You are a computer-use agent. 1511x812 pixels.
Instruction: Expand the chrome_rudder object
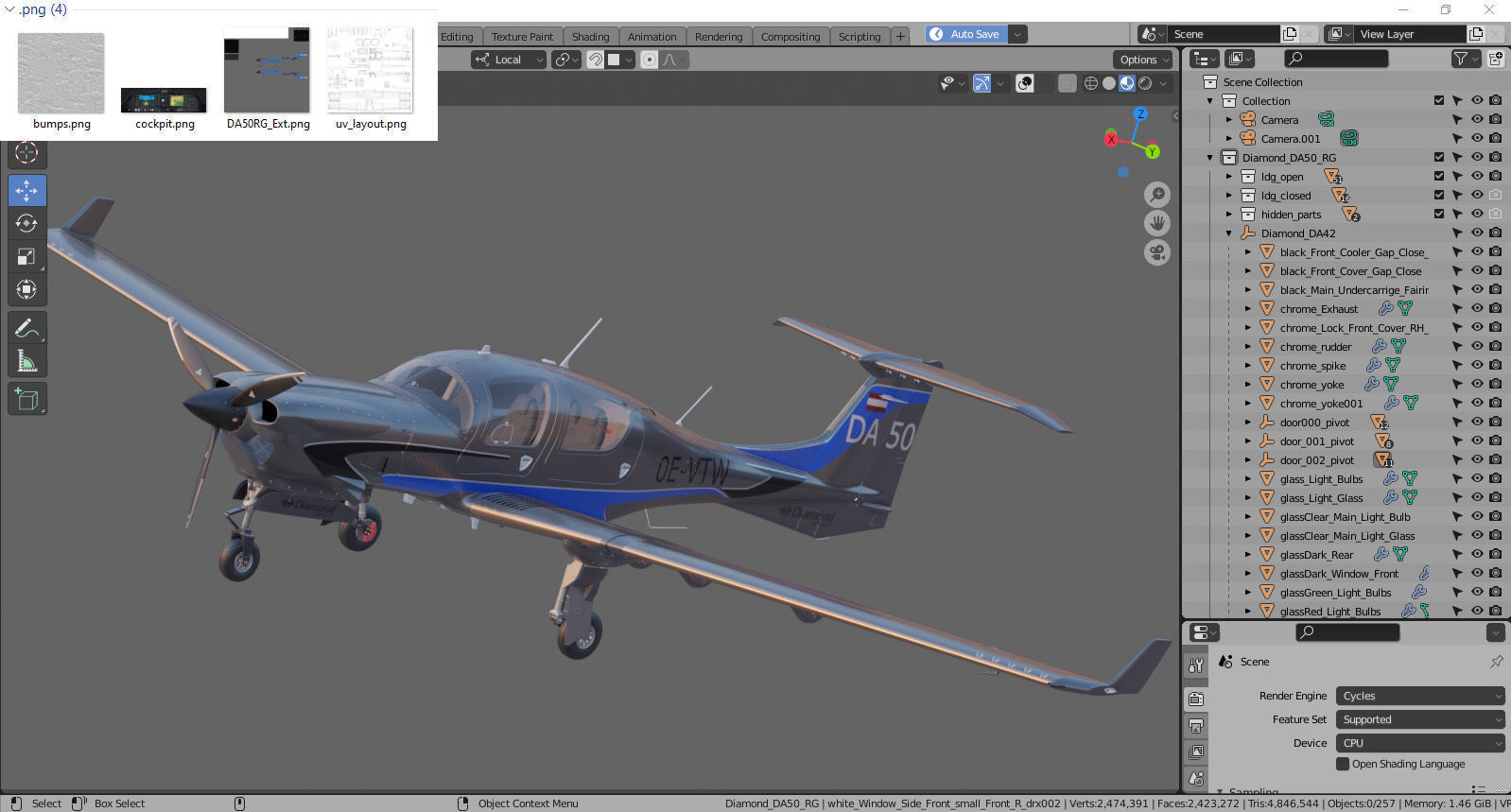(x=1248, y=346)
